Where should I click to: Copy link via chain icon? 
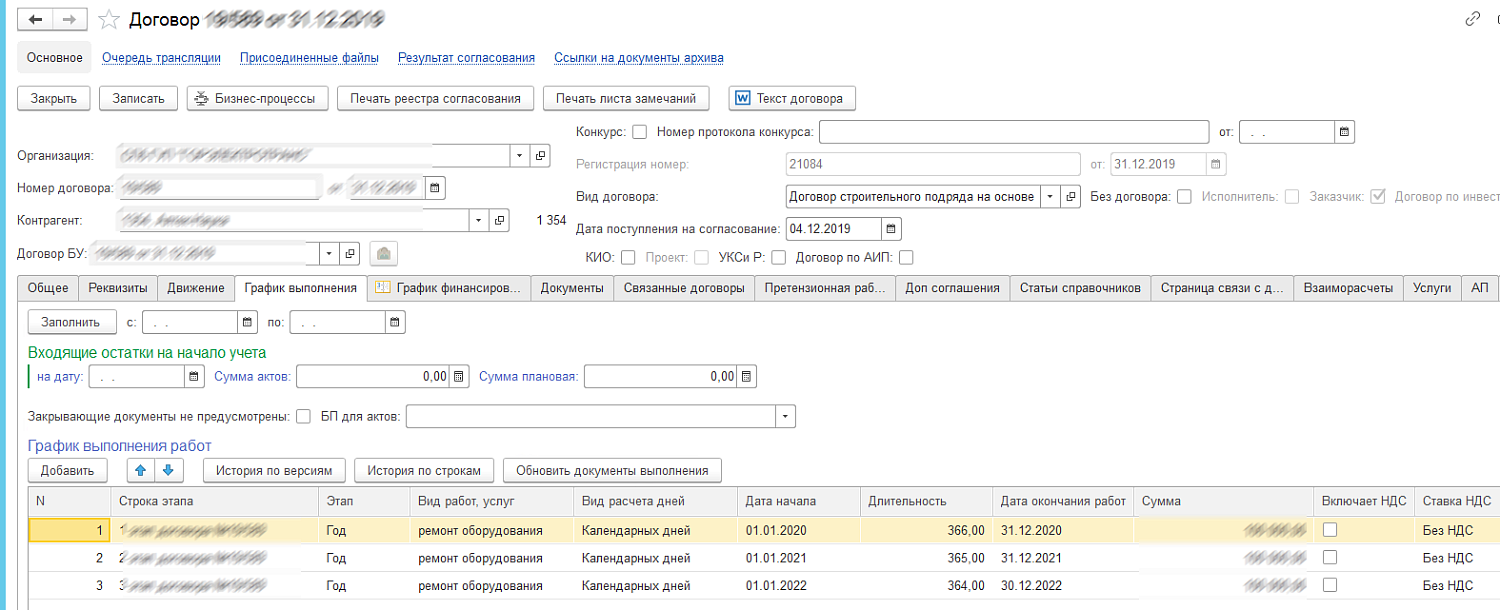pos(1472,19)
